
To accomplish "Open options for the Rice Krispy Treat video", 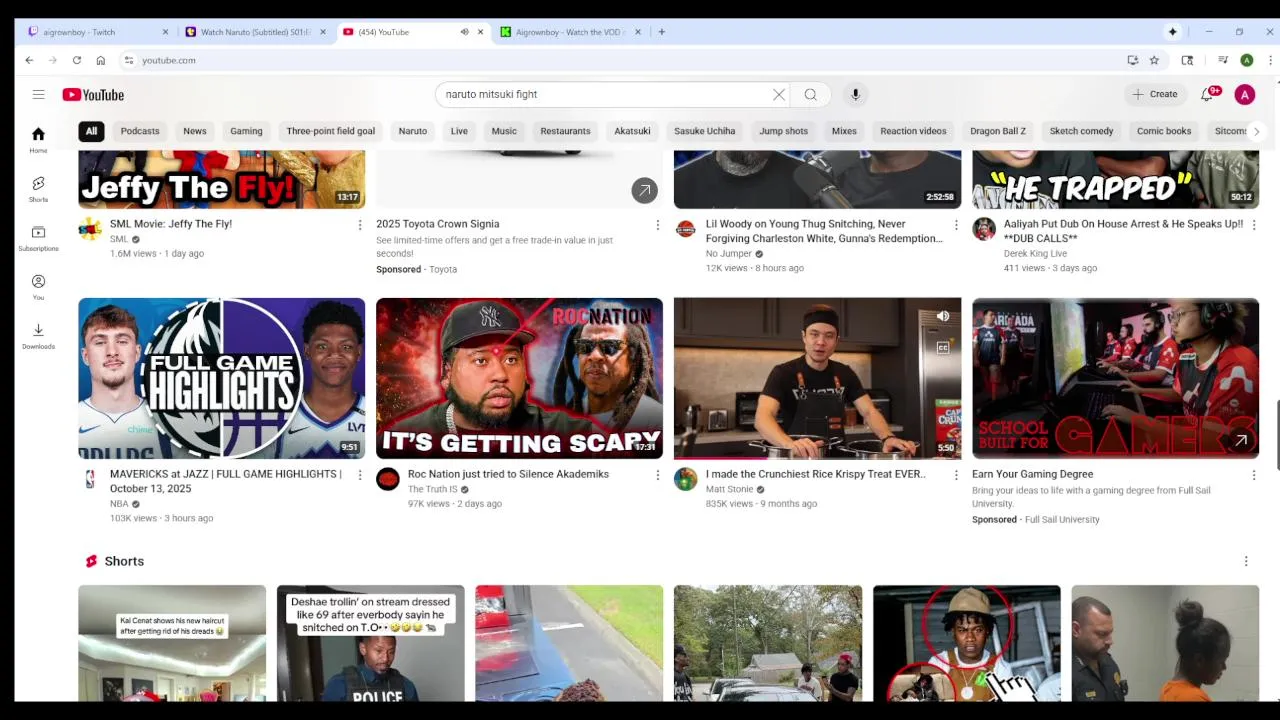I will [956, 475].
